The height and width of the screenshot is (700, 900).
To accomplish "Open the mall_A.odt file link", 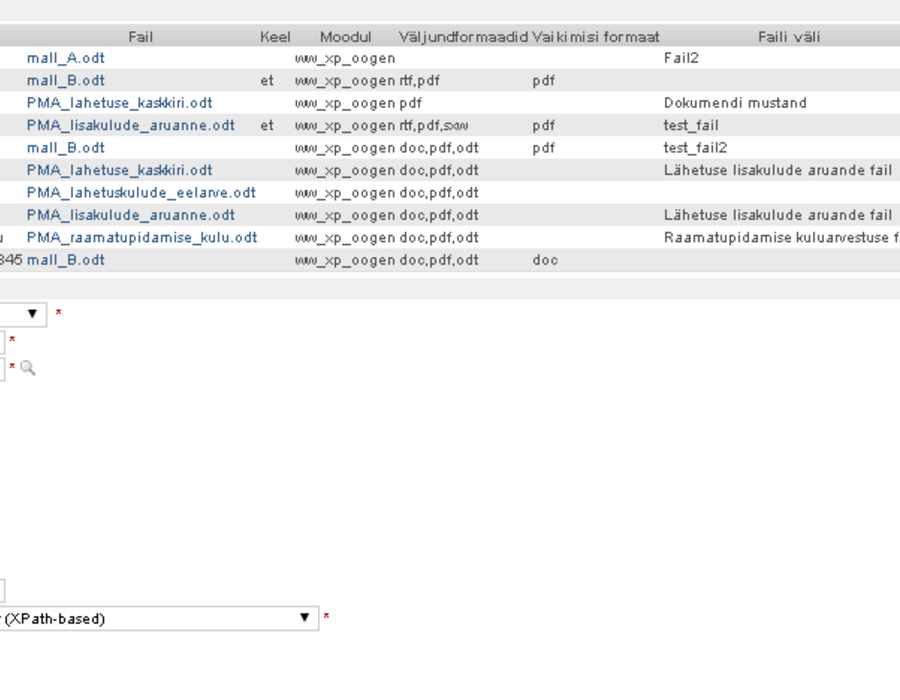I will (65, 58).
